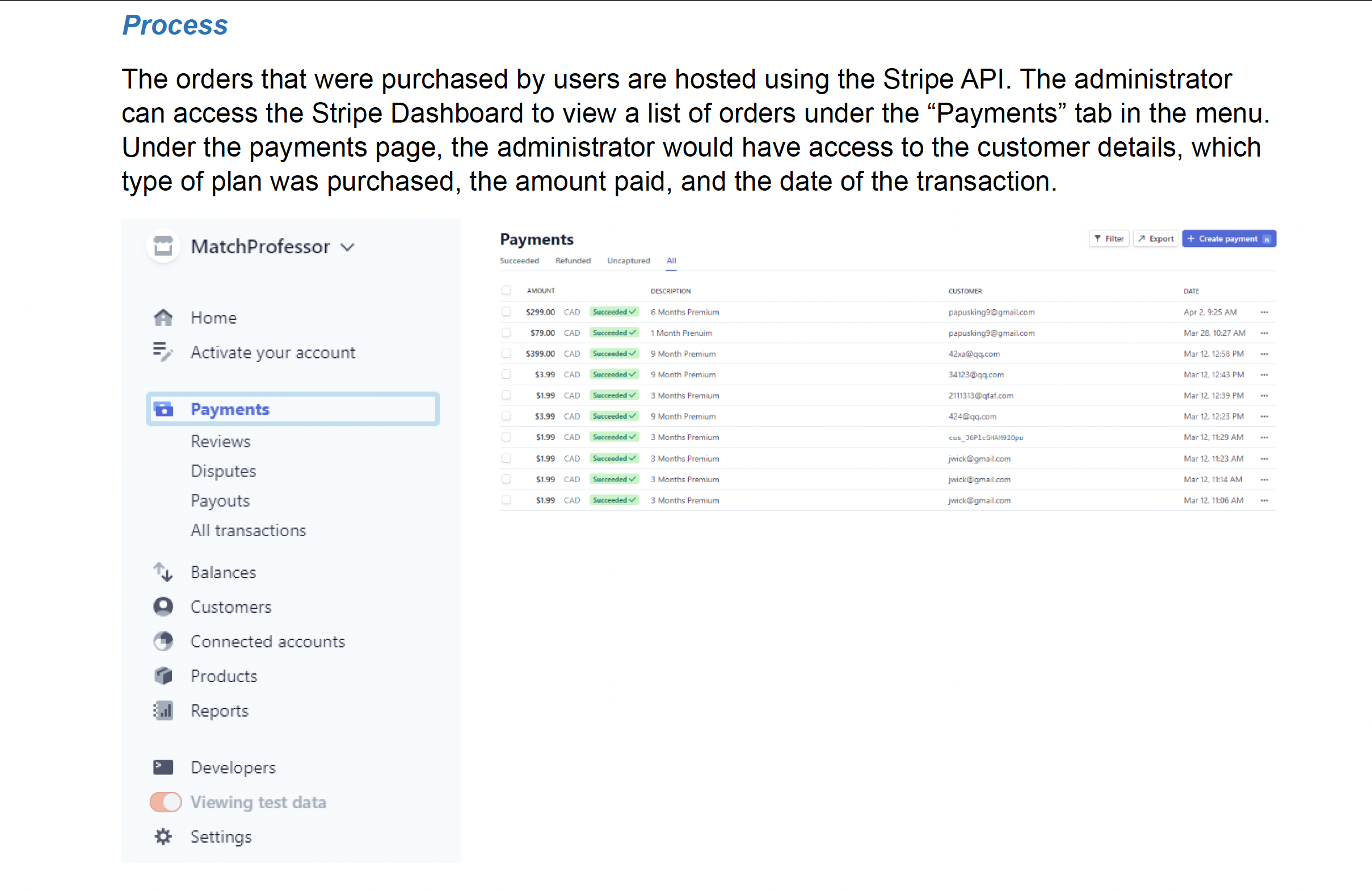This screenshot has height=893, width=1372.
Task: Toggle the Viewing test data switch
Action: [x=166, y=802]
